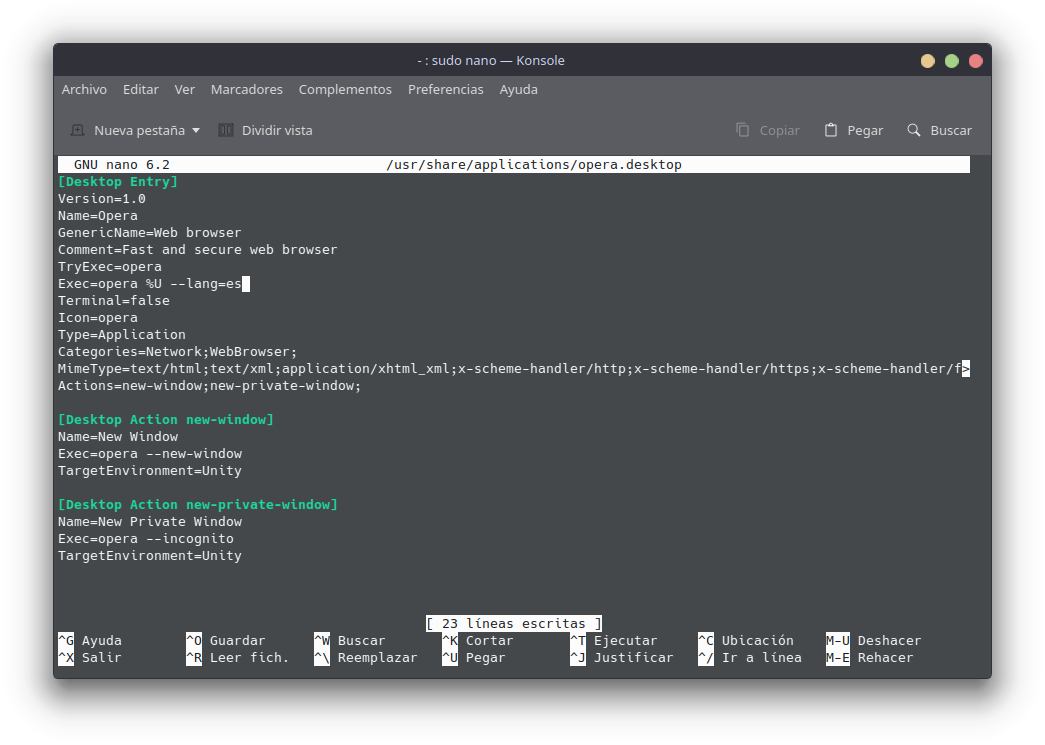The height and width of the screenshot is (745, 1045).
Task: Open the Marcadores menu
Action: click(247, 89)
